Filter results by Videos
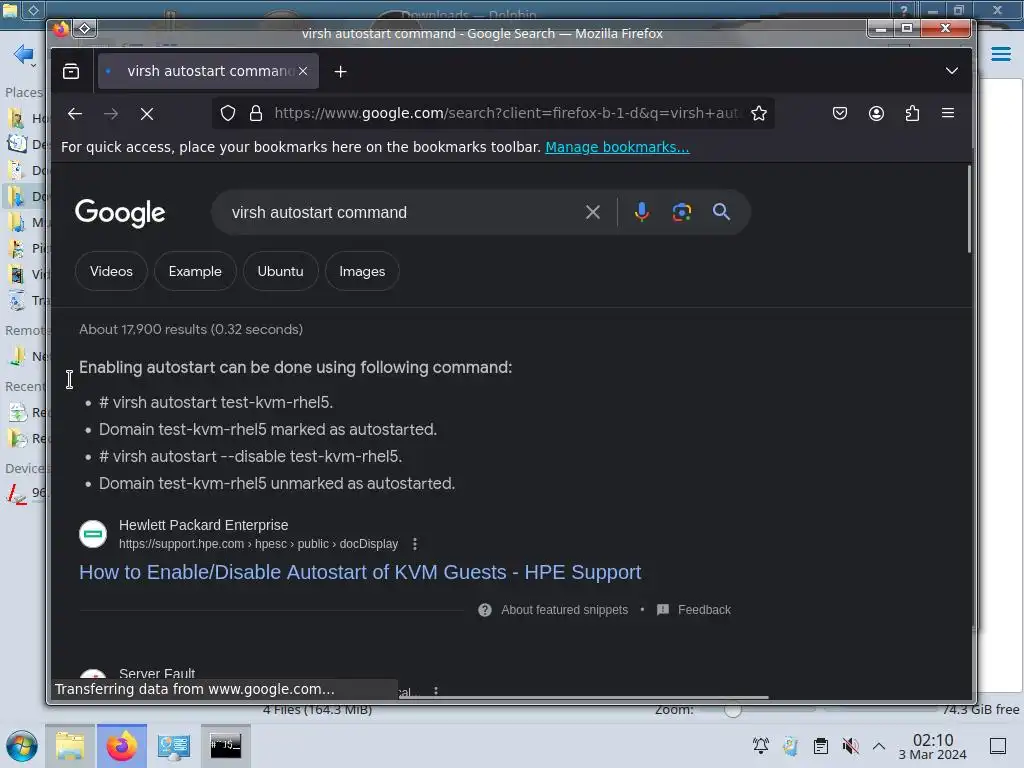Viewport: 1024px width, 768px height. (111, 271)
